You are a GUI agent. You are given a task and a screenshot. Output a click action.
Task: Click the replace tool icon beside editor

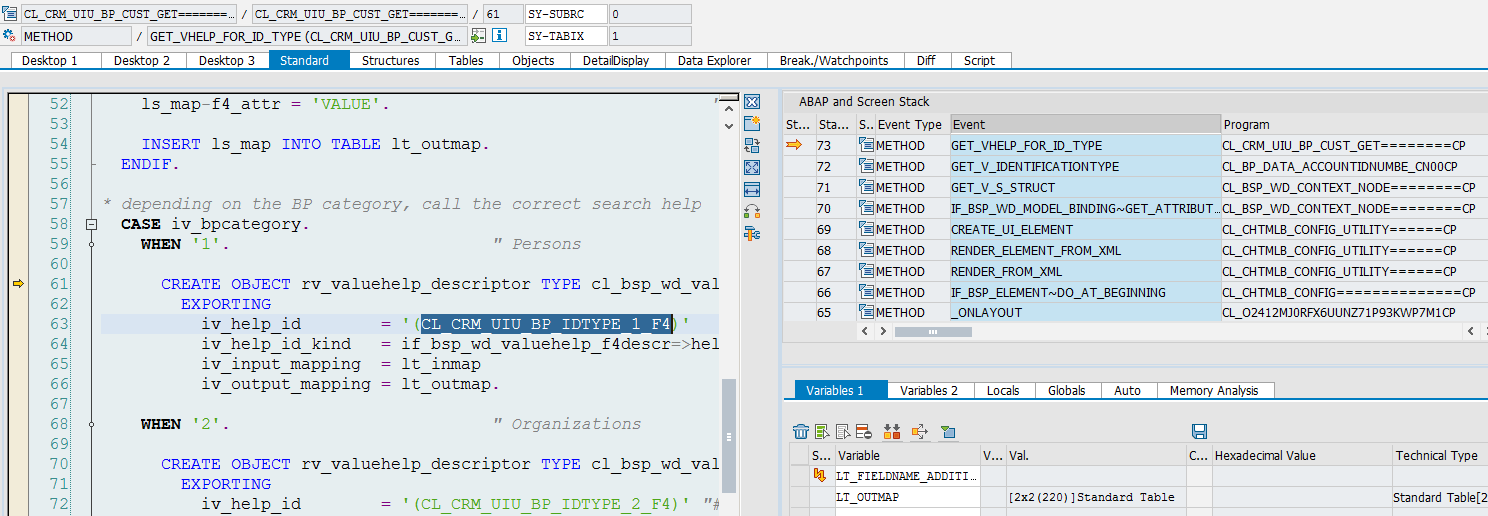(752, 146)
